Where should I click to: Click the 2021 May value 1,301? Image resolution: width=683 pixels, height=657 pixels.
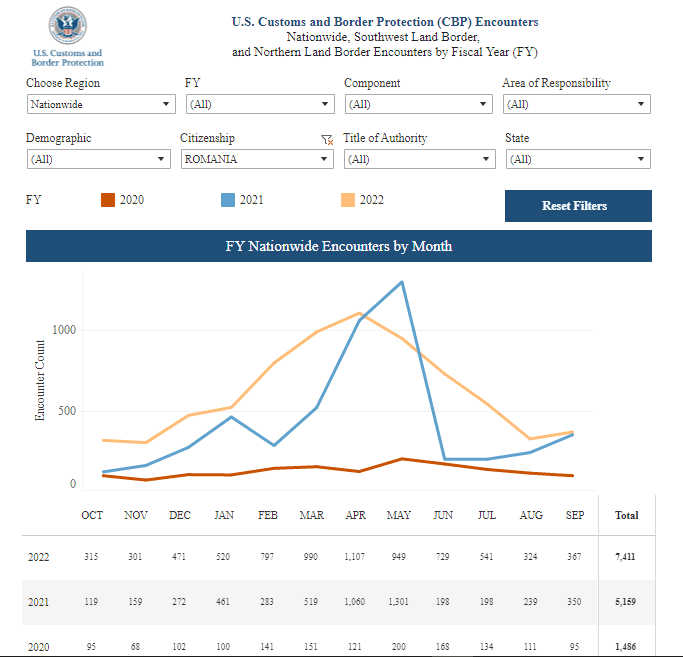(399, 604)
